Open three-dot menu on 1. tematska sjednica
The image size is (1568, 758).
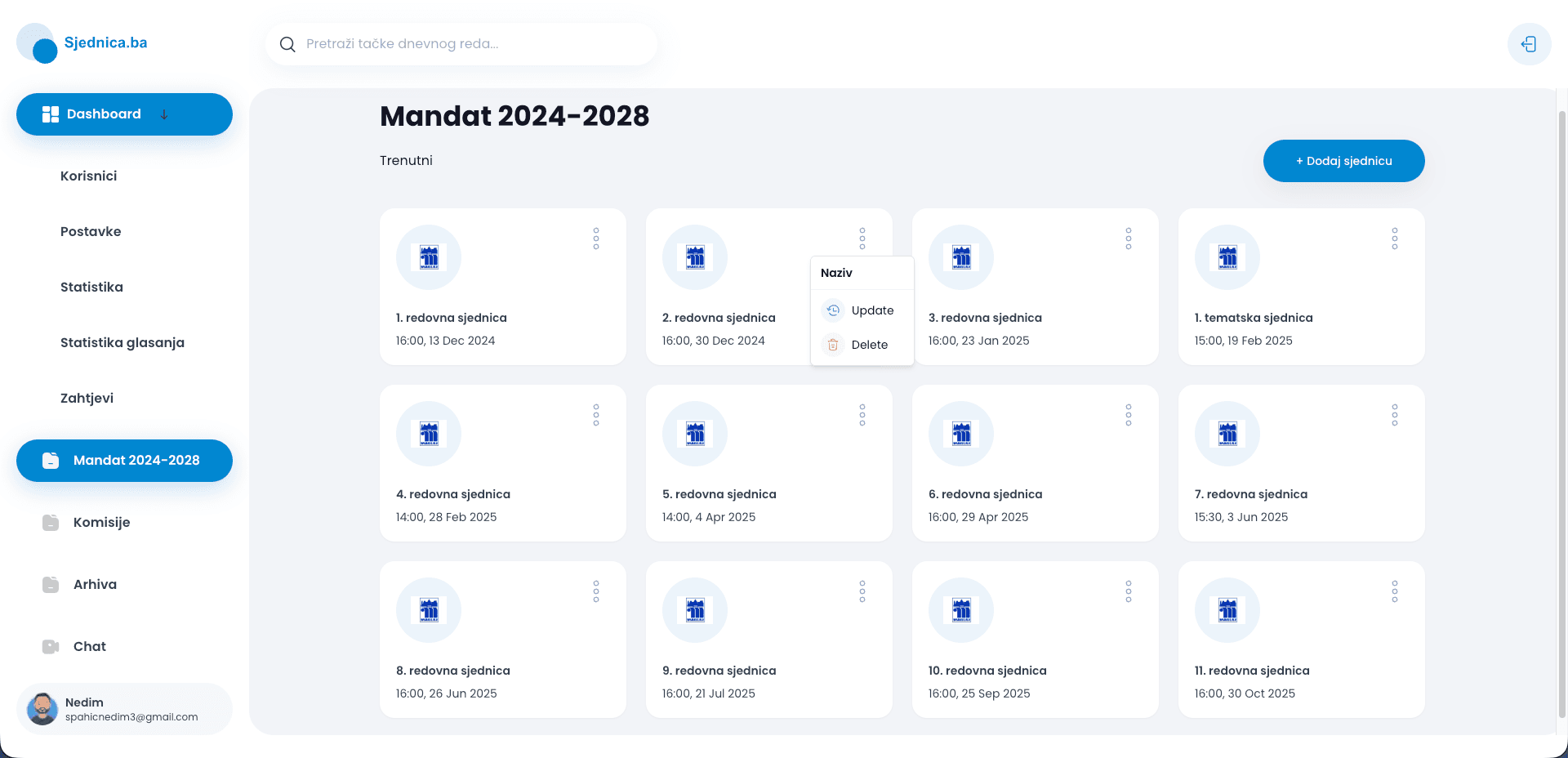pos(1395,239)
